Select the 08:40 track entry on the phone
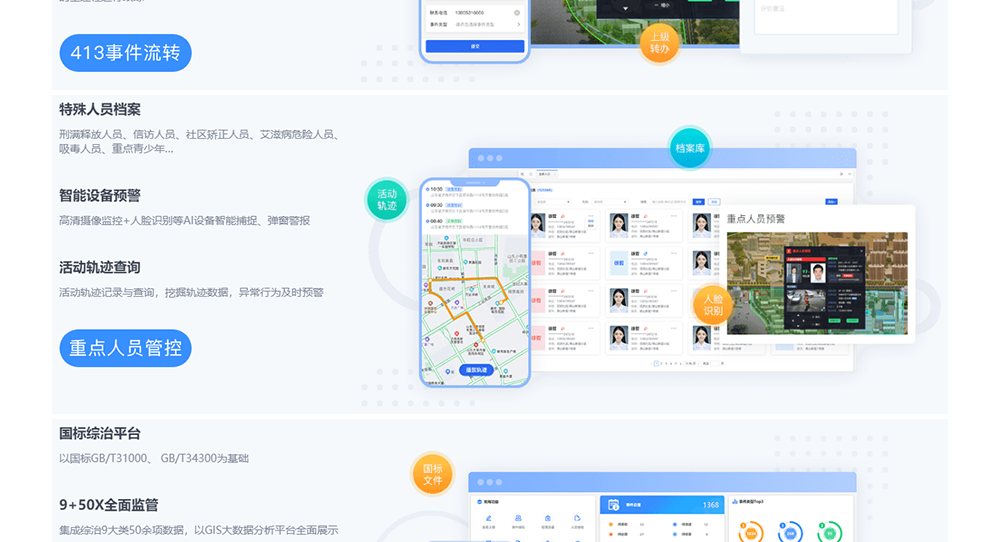This screenshot has width=1000, height=542. [x=468, y=224]
